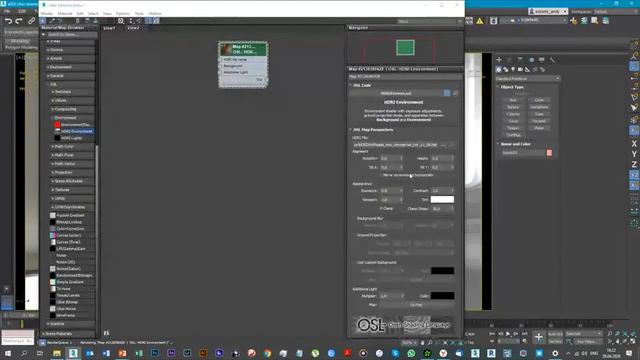Click the large plus Set Keys button
Screen dimensions: 640x360
pos(538,337)
